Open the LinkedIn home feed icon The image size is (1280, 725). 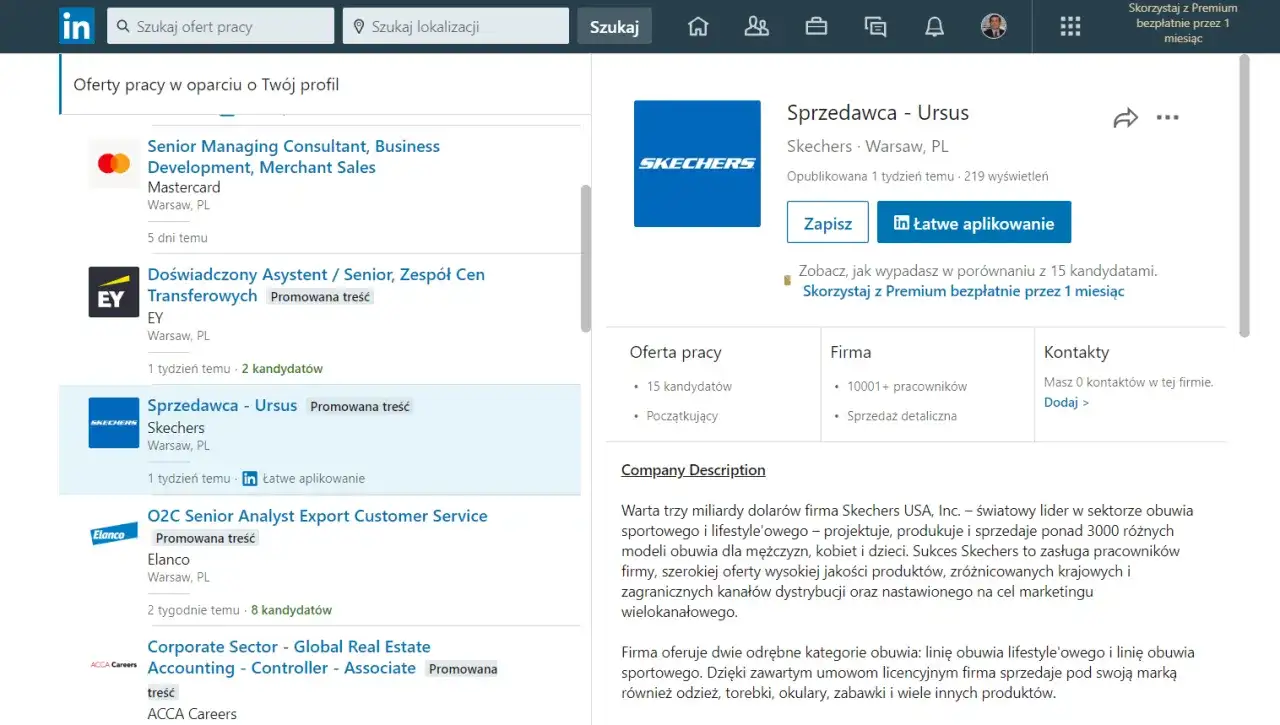tap(697, 26)
